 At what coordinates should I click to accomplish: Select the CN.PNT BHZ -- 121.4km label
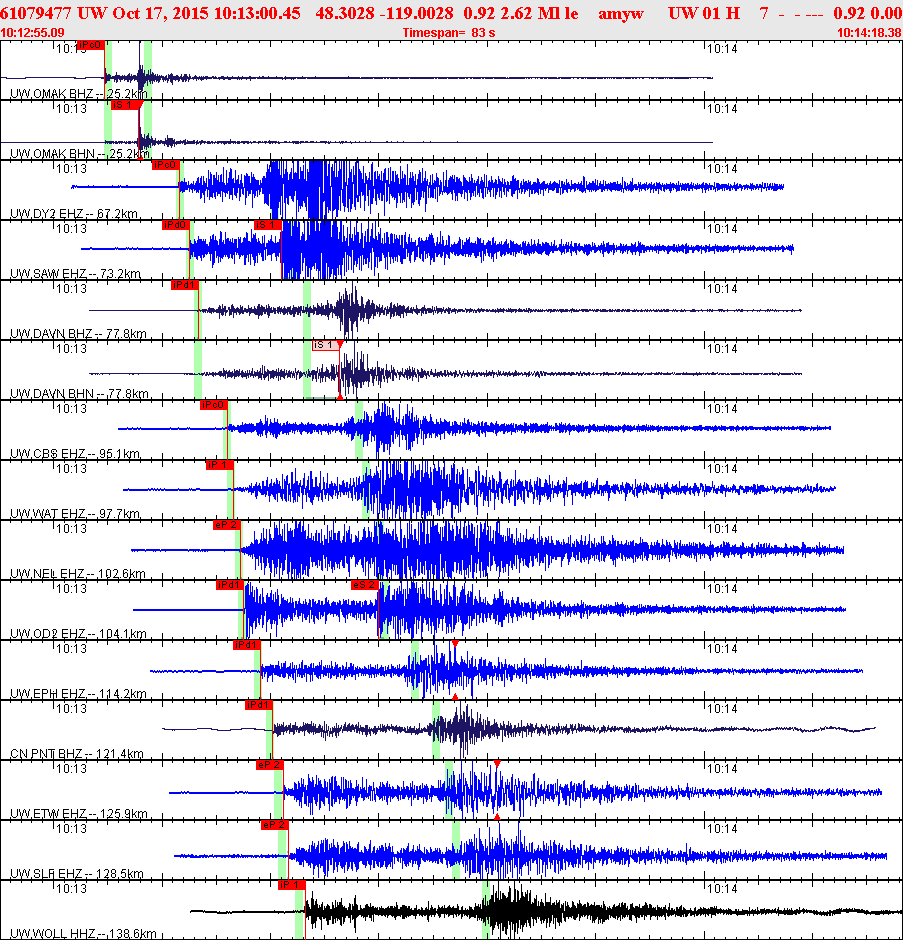[x=77, y=753]
